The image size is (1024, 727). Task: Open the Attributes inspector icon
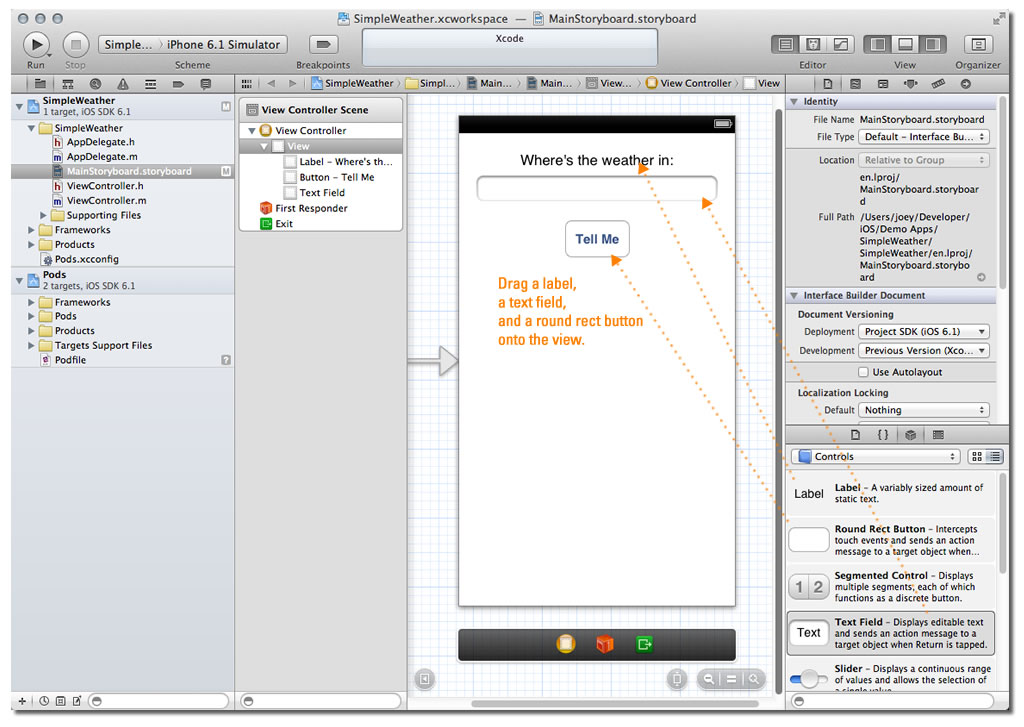(x=910, y=84)
